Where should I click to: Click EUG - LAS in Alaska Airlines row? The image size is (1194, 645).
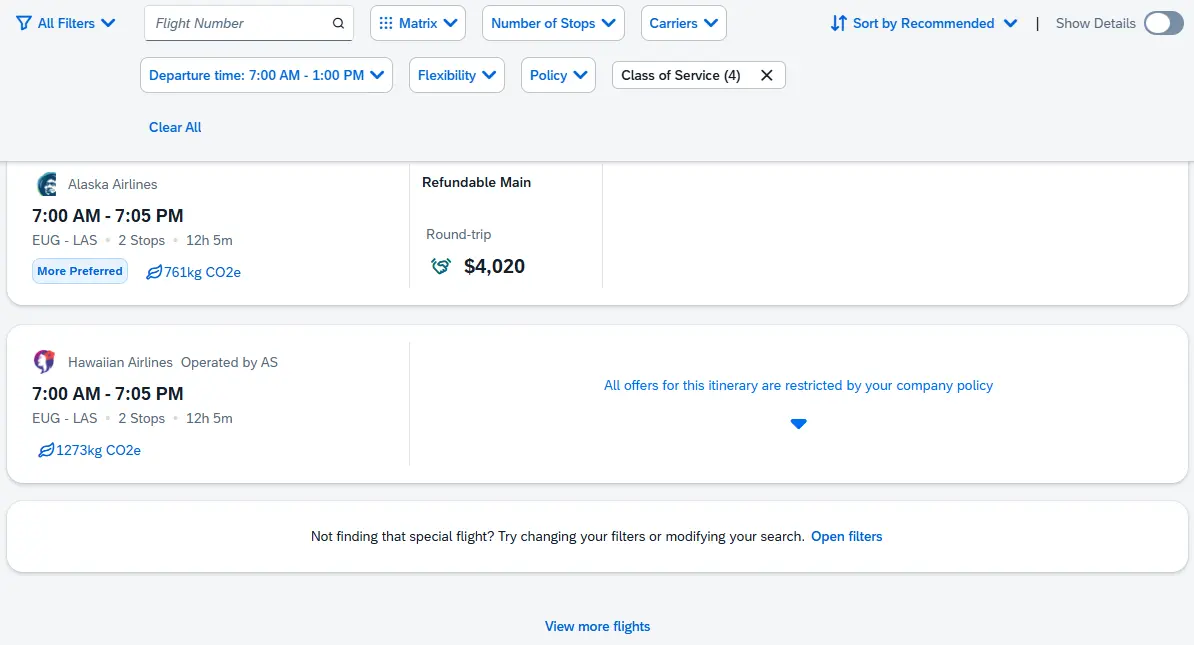65,240
